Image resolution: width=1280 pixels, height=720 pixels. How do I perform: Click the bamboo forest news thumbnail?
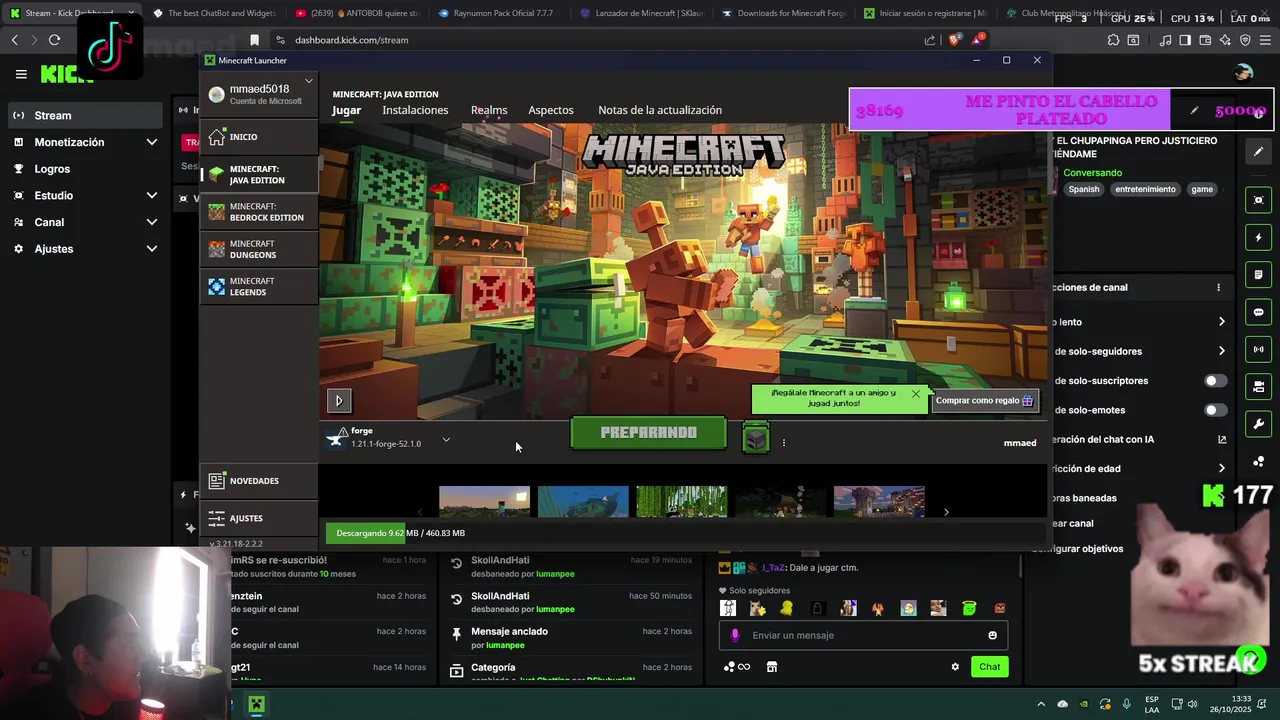[x=681, y=502]
